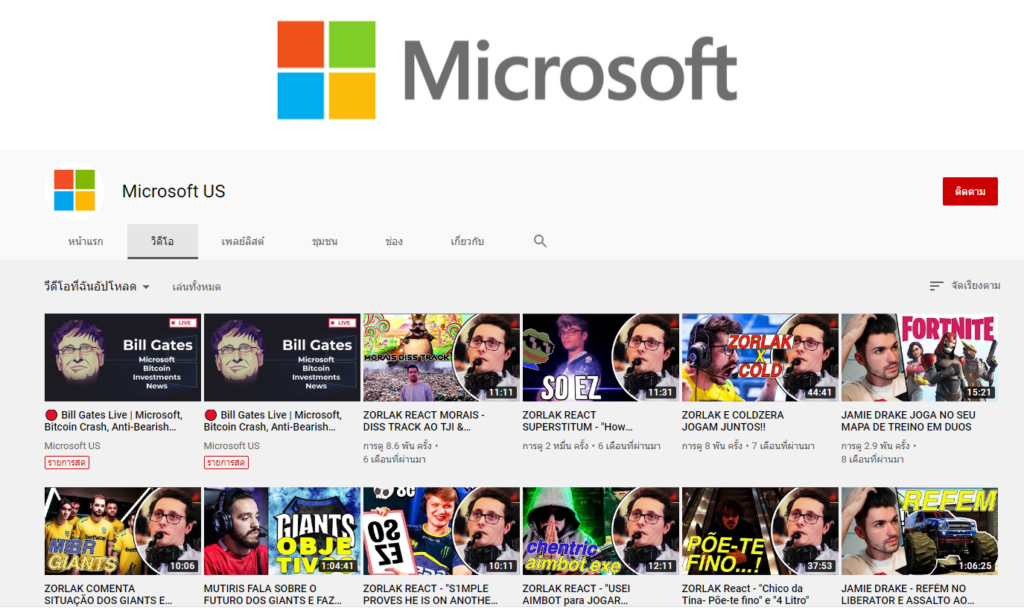
Task: Click the large Microsoft banner logo
Action: (507, 70)
